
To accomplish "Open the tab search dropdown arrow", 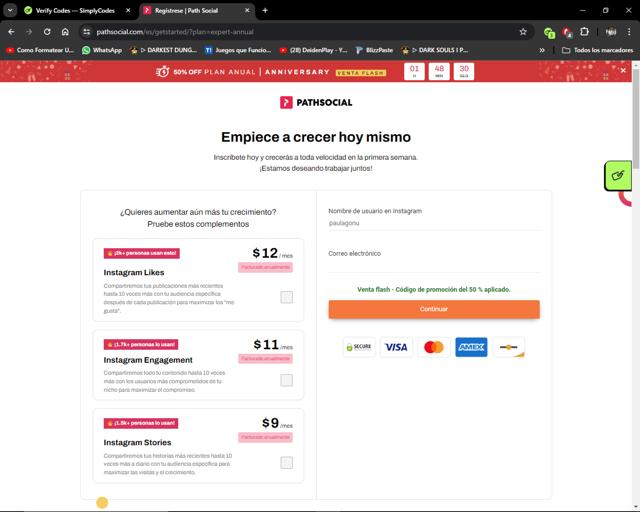I will coord(10,11).
